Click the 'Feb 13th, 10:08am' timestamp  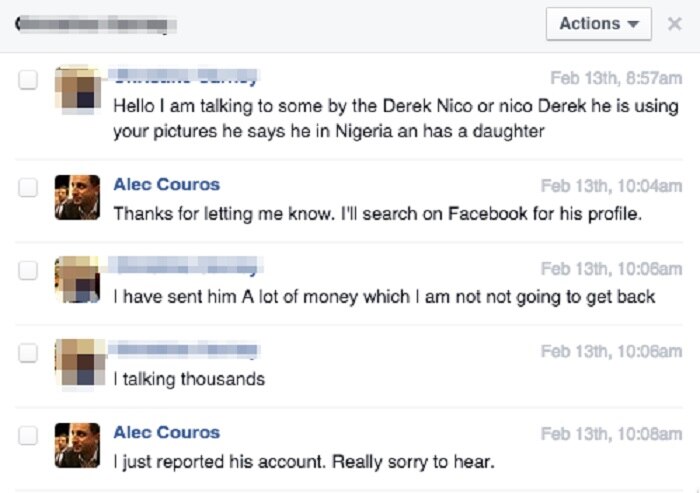(611, 434)
